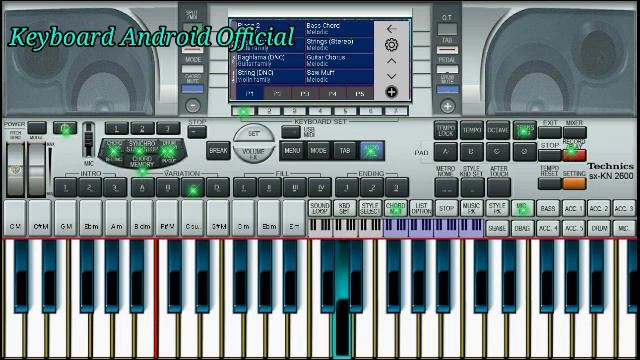Open LIST OPTION
640x360 pixels.
pos(421,208)
